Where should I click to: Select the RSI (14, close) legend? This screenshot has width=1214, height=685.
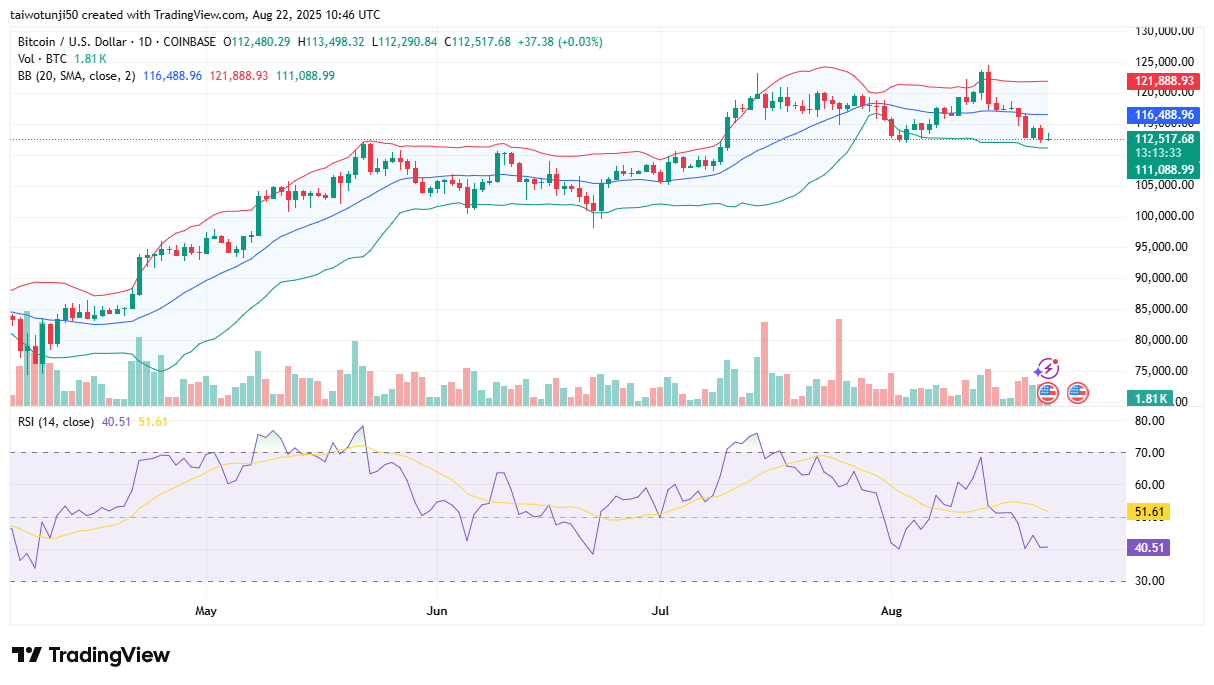56,422
